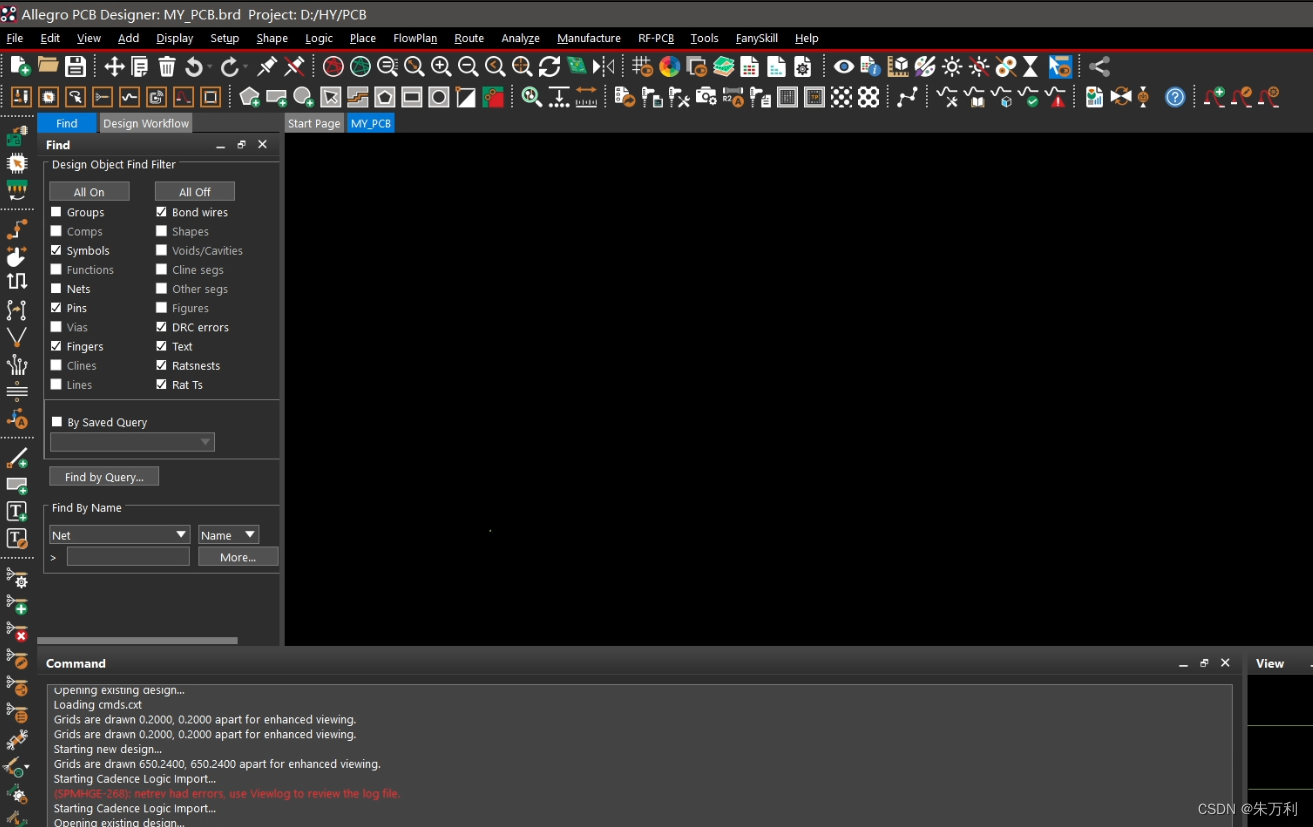
Task: Click the Copy tool icon
Action: click(140, 67)
